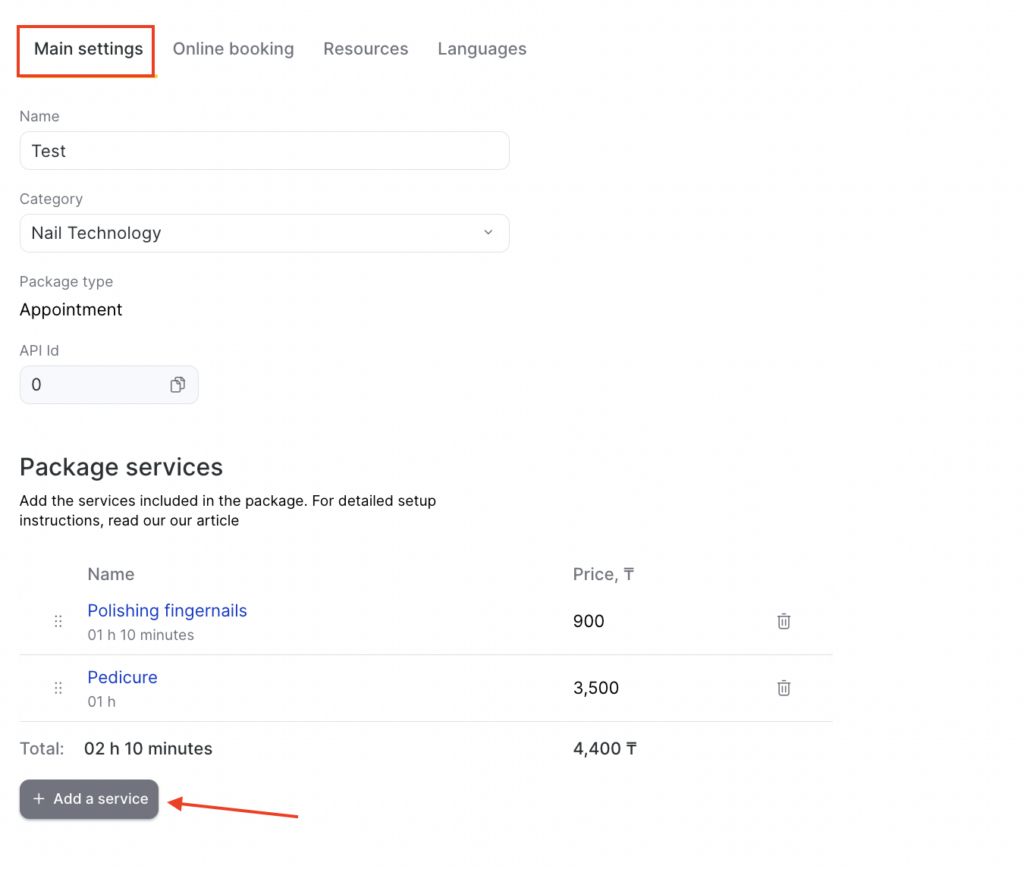This screenshot has width=1024, height=869.
Task: Click the chevron arrow in Category field
Action: pyautogui.click(x=488, y=233)
